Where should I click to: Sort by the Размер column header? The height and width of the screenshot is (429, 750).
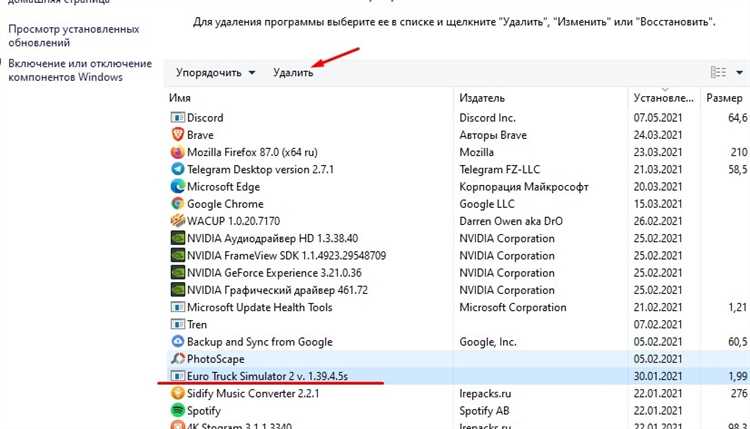click(x=724, y=98)
